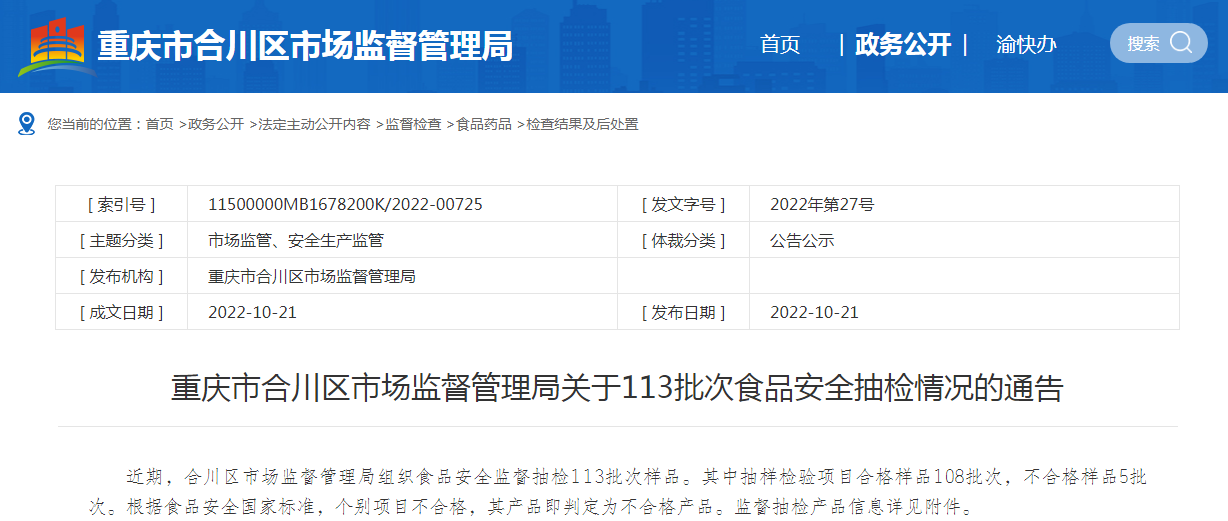Click the [ 发布日期 ] label
The width and height of the screenshot is (1228, 521).
[683, 312]
